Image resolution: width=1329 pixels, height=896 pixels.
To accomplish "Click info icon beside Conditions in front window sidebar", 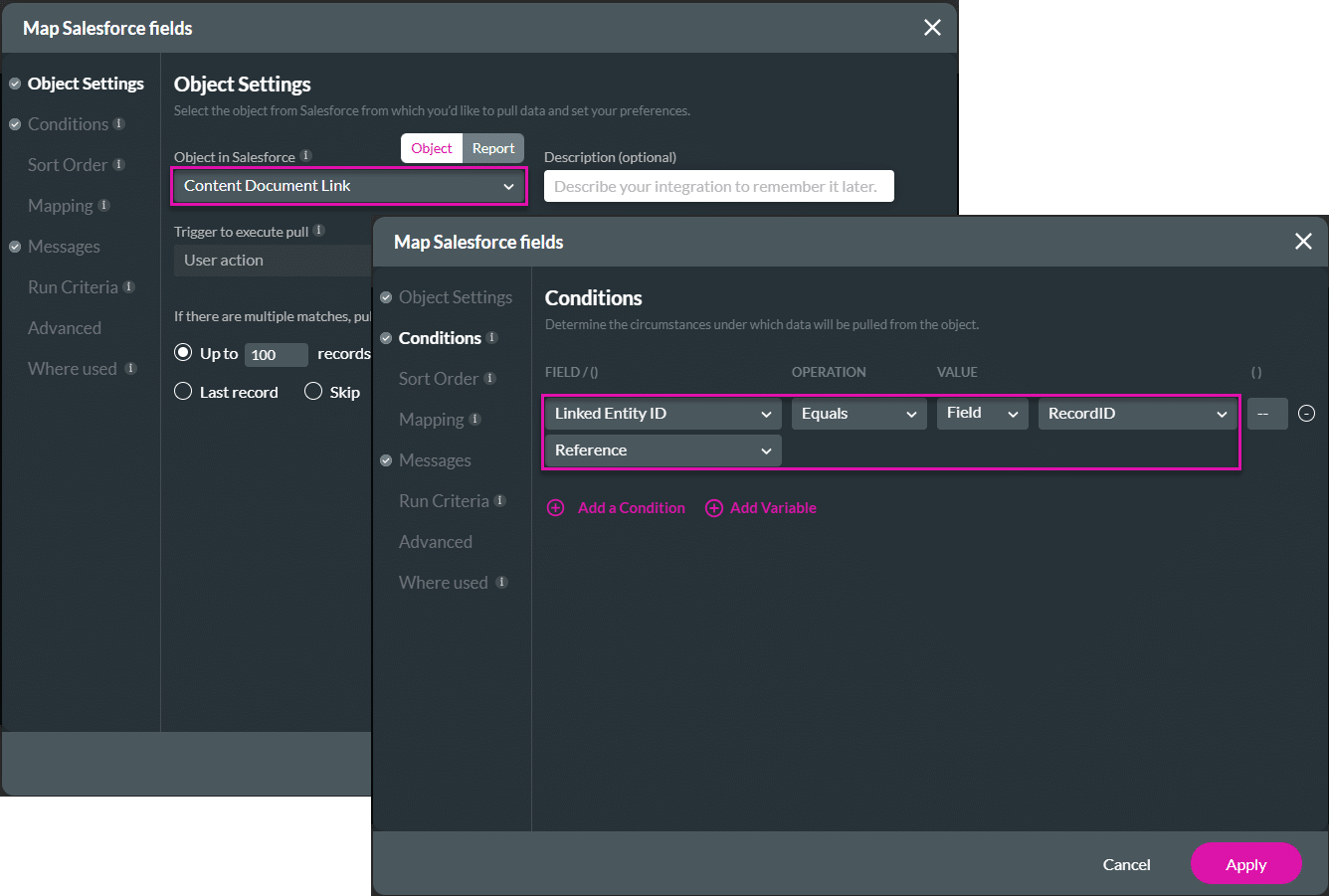I will pos(492,338).
